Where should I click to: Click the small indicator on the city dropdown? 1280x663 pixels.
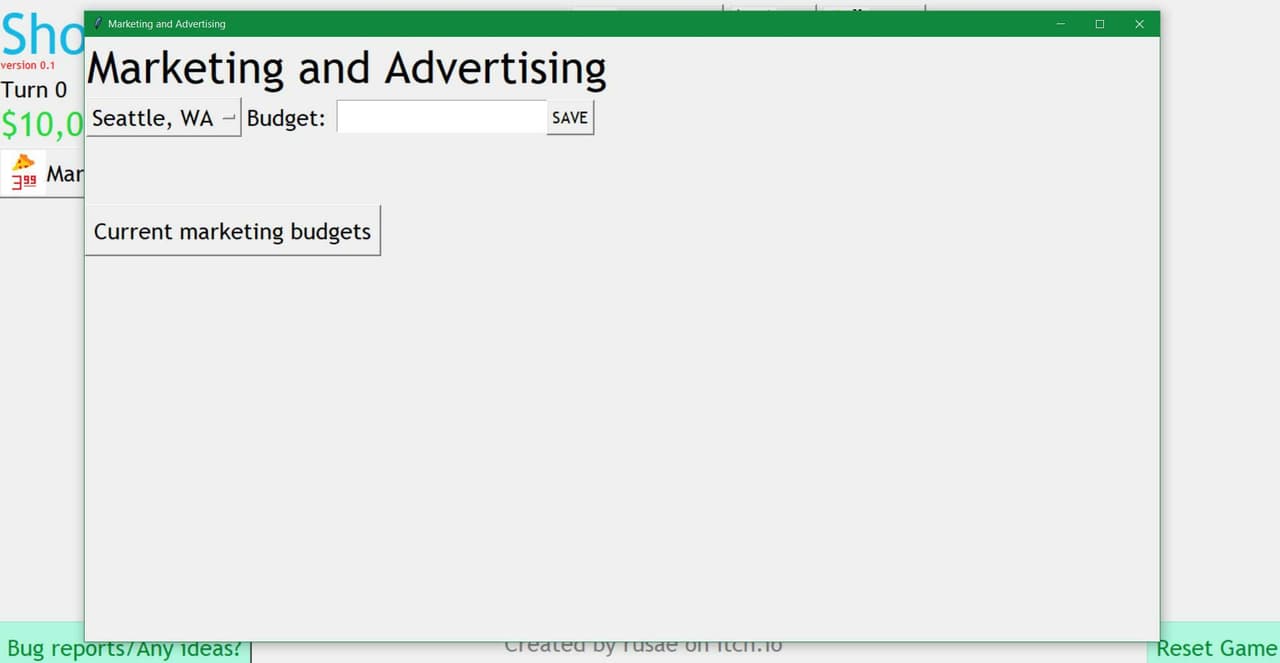tap(228, 118)
